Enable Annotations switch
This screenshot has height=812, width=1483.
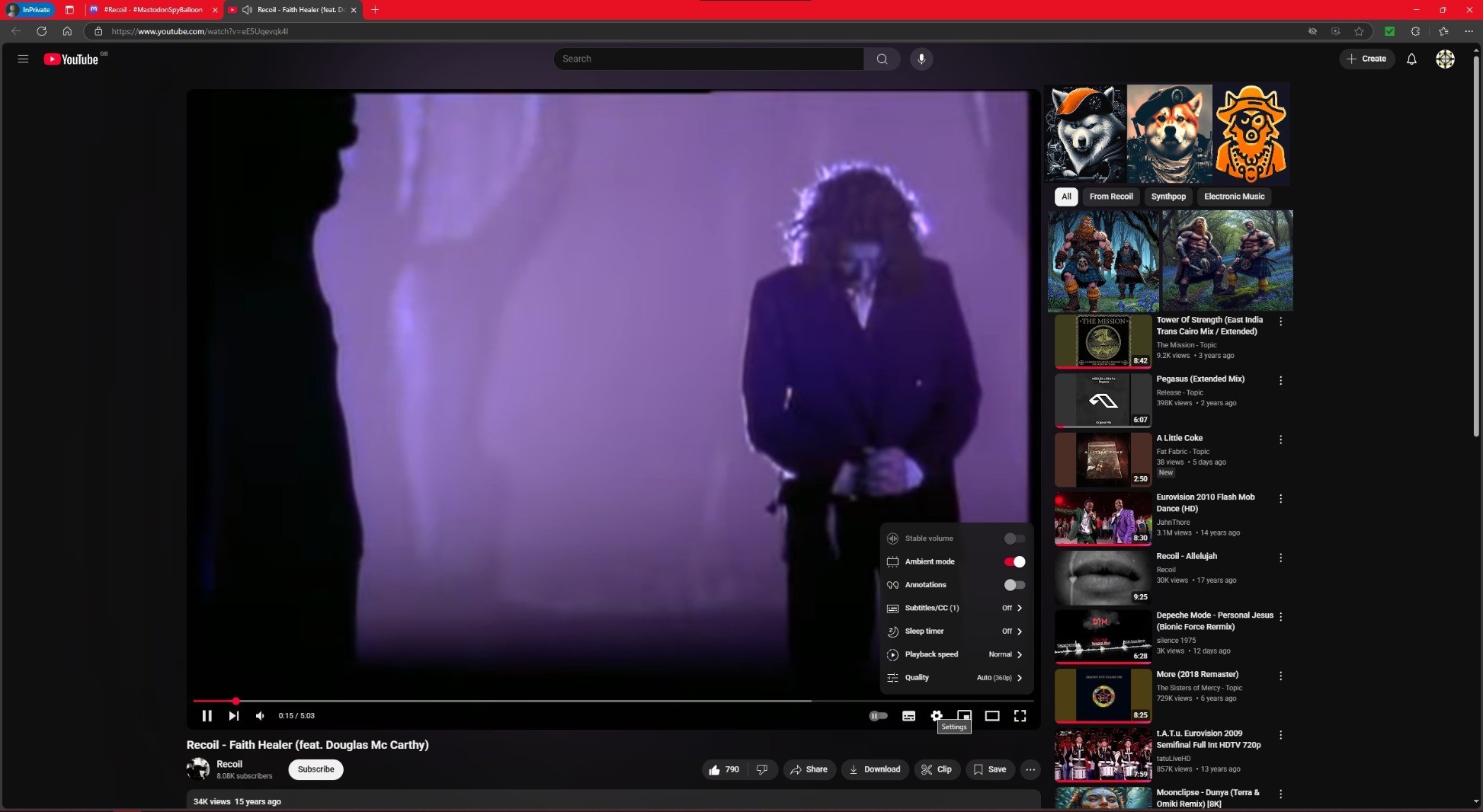(x=1014, y=585)
